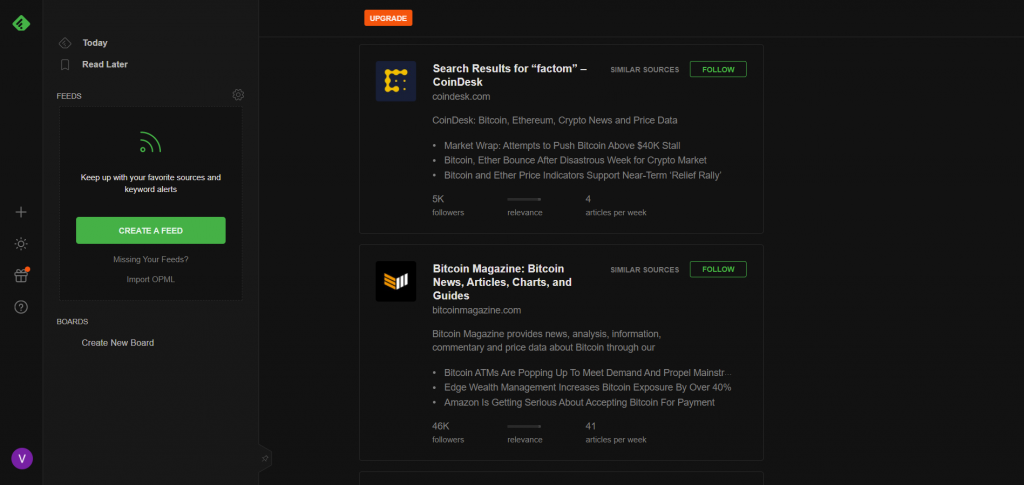The image size is (1024, 485).
Task: Click Create New Board
Action: pyautogui.click(x=118, y=343)
